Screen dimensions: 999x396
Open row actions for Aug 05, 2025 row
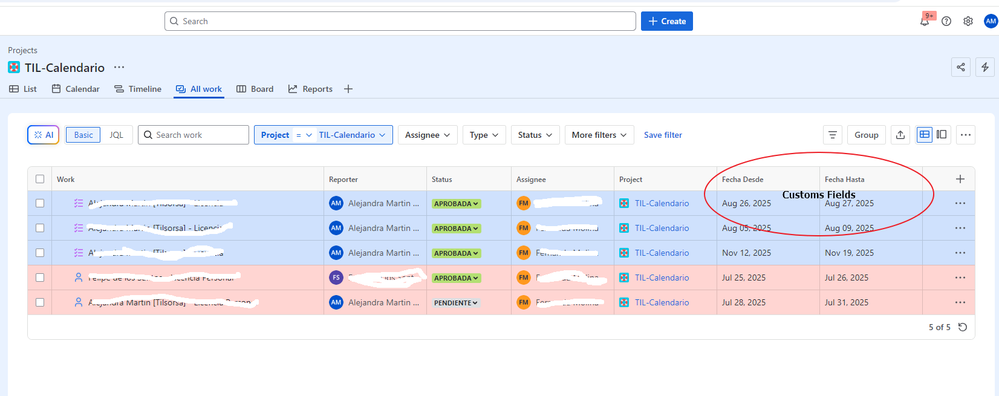pyautogui.click(x=960, y=228)
